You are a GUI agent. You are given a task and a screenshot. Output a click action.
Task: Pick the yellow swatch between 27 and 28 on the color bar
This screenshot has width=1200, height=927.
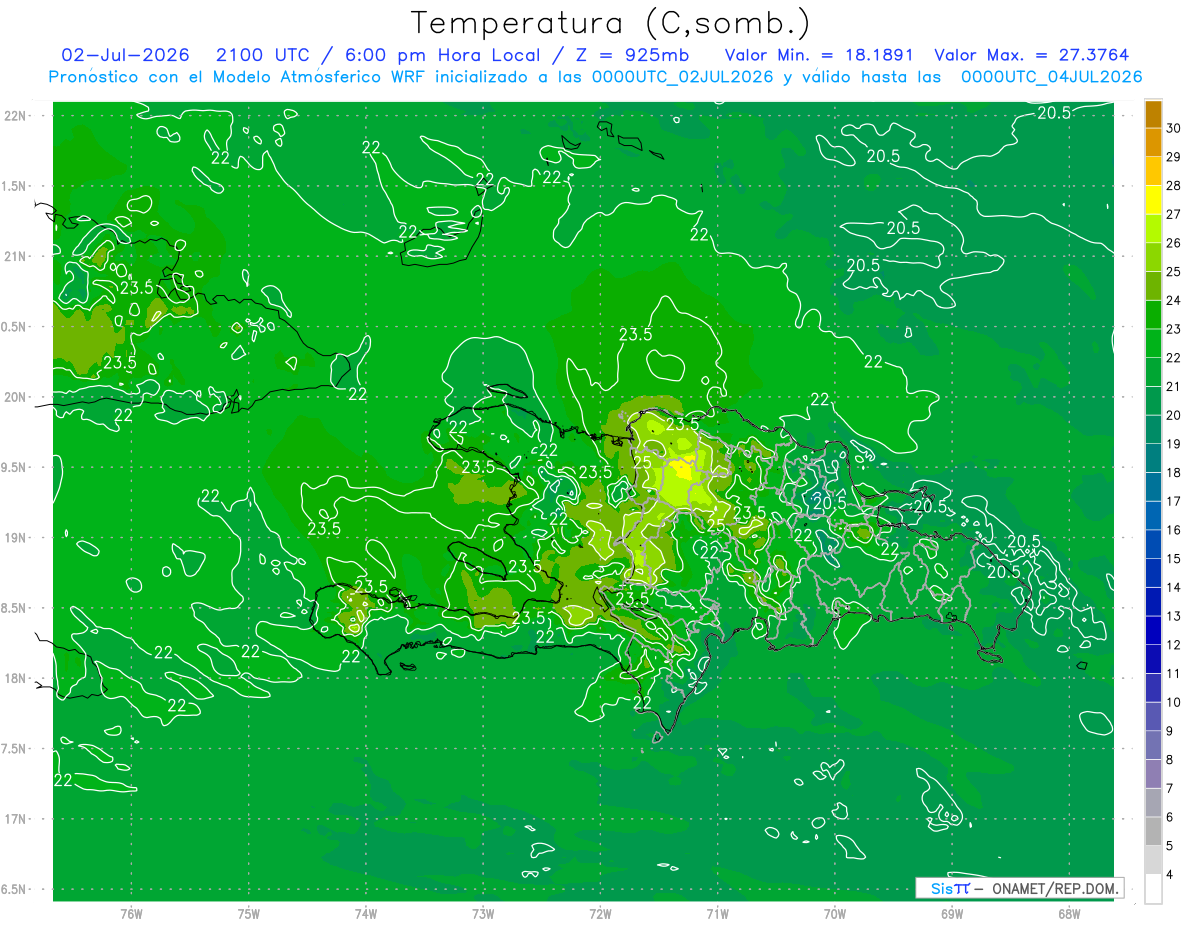[x=1153, y=200]
